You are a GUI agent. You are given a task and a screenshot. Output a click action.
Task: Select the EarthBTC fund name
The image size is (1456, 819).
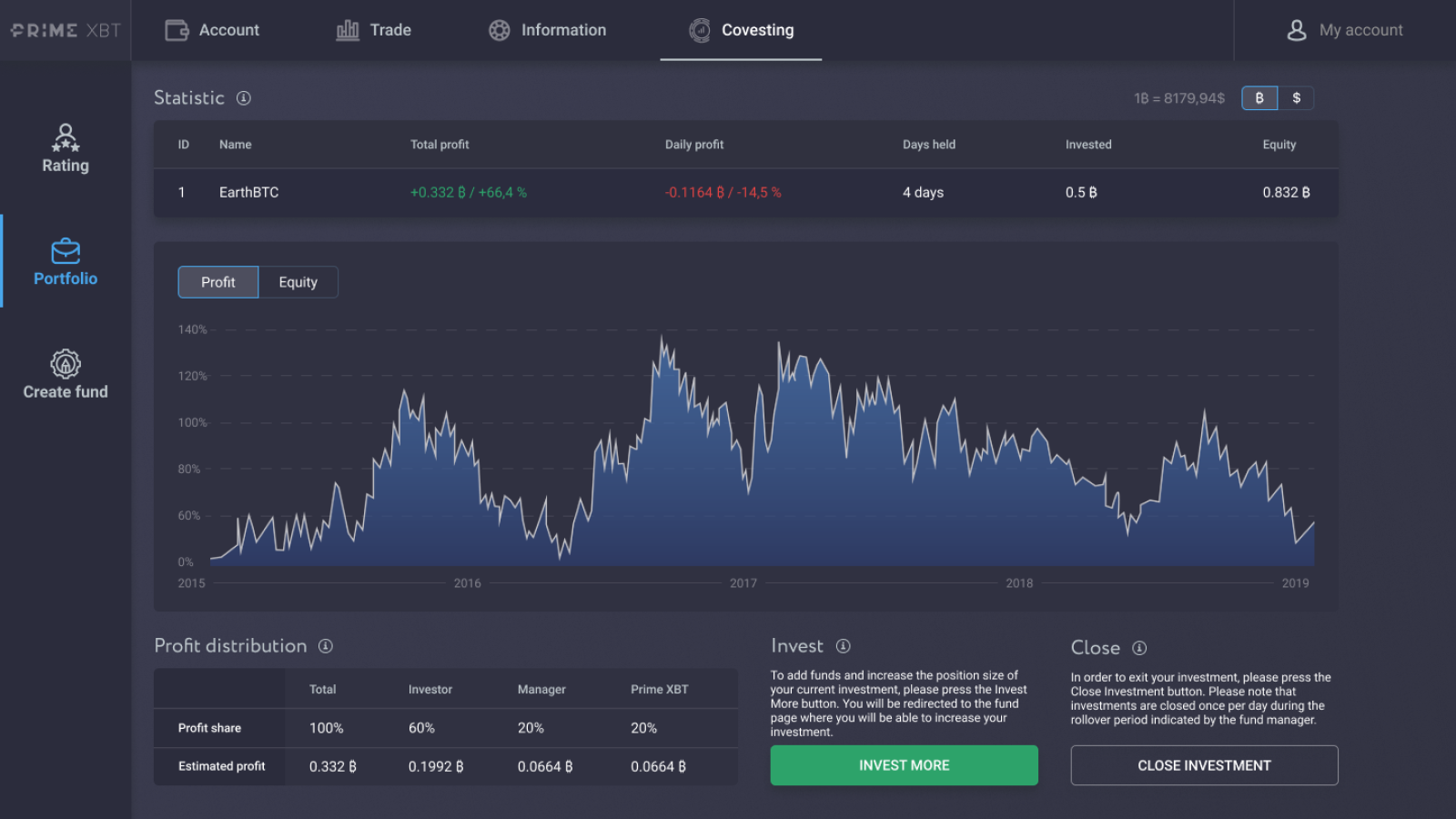coord(248,193)
